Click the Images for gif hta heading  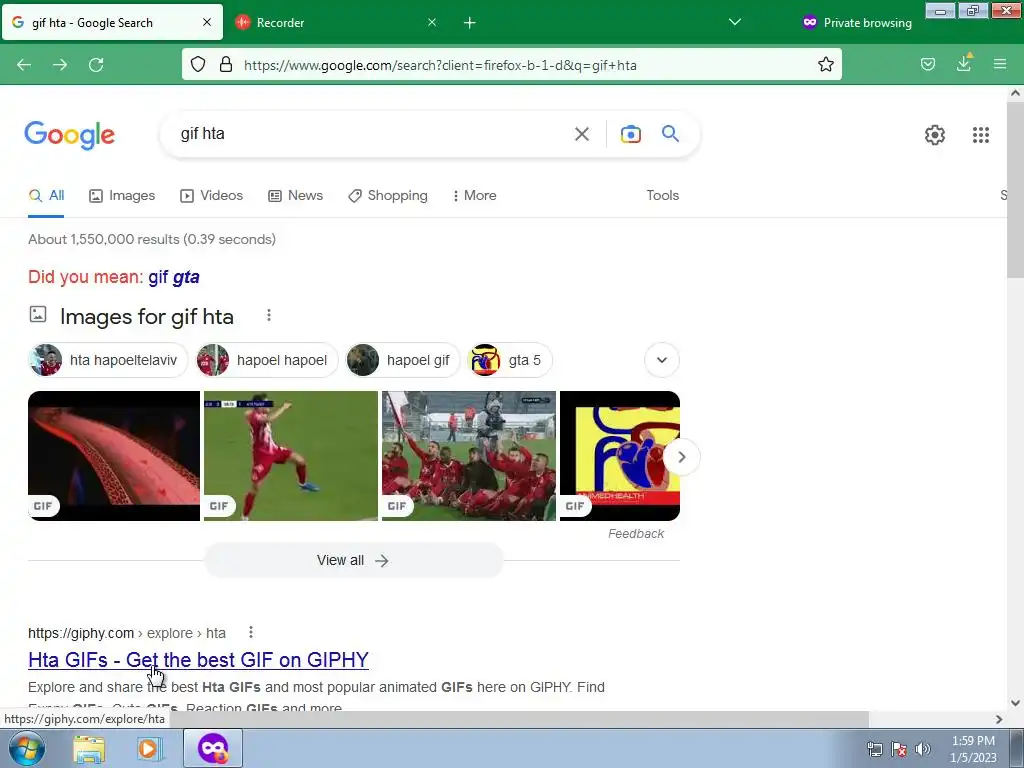(147, 317)
